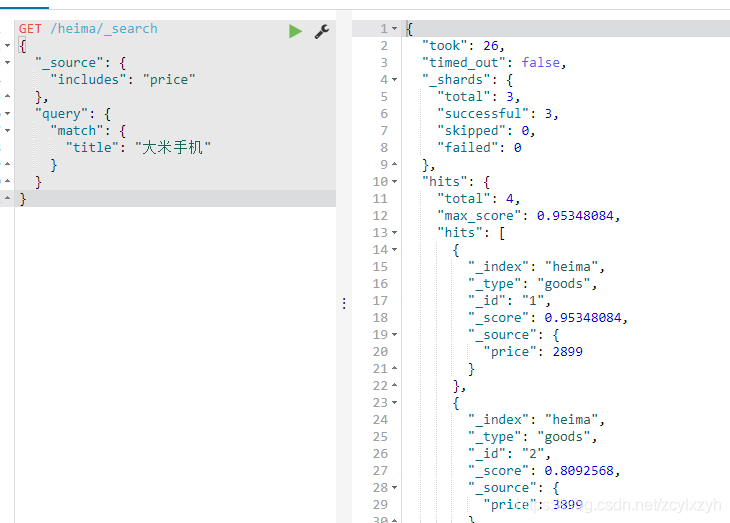This screenshot has height=523, width=730.
Task: Click the shards "total": 3 line
Action: 479,97
